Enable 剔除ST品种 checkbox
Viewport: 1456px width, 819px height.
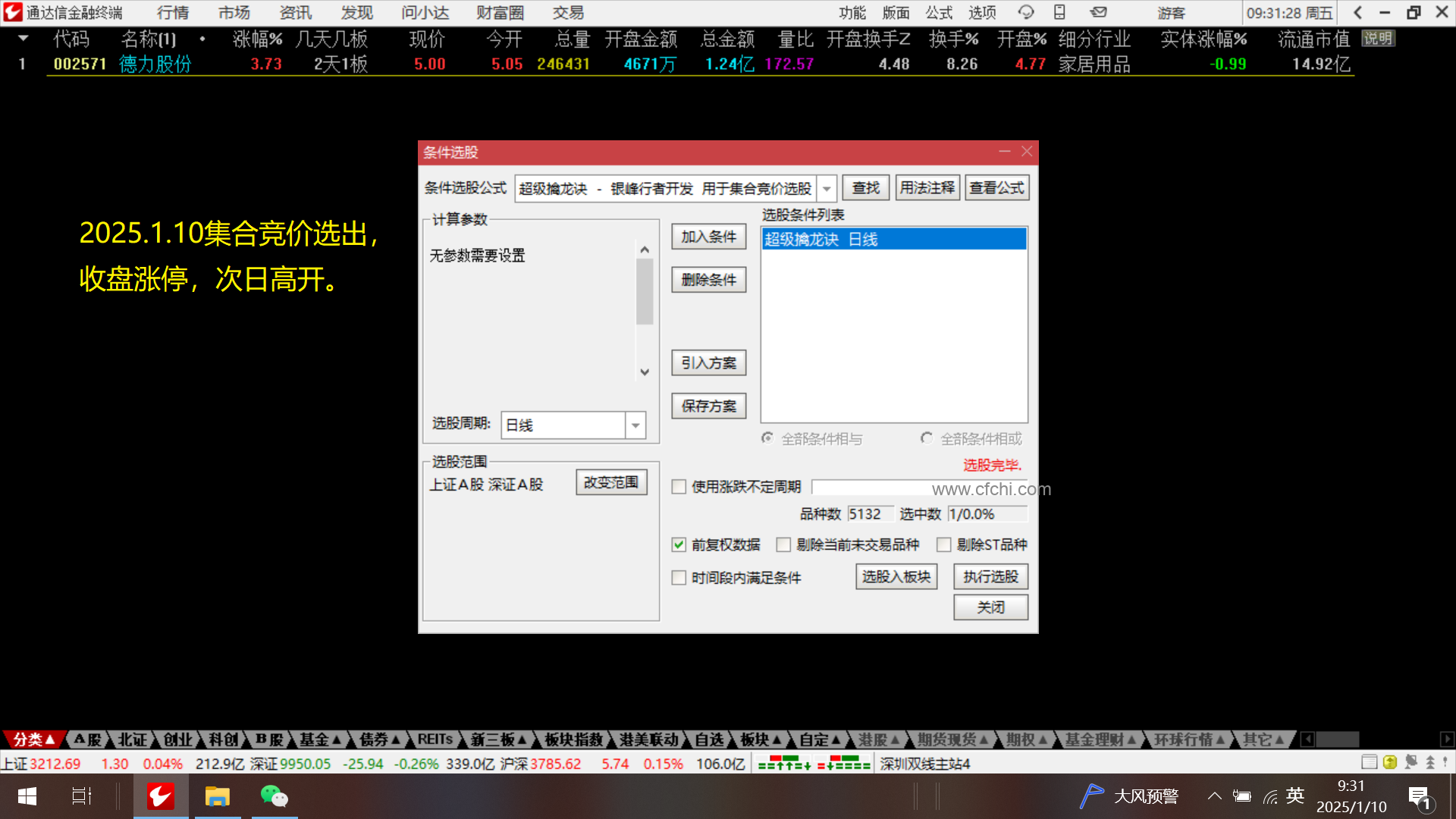pyautogui.click(x=944, y=544)
